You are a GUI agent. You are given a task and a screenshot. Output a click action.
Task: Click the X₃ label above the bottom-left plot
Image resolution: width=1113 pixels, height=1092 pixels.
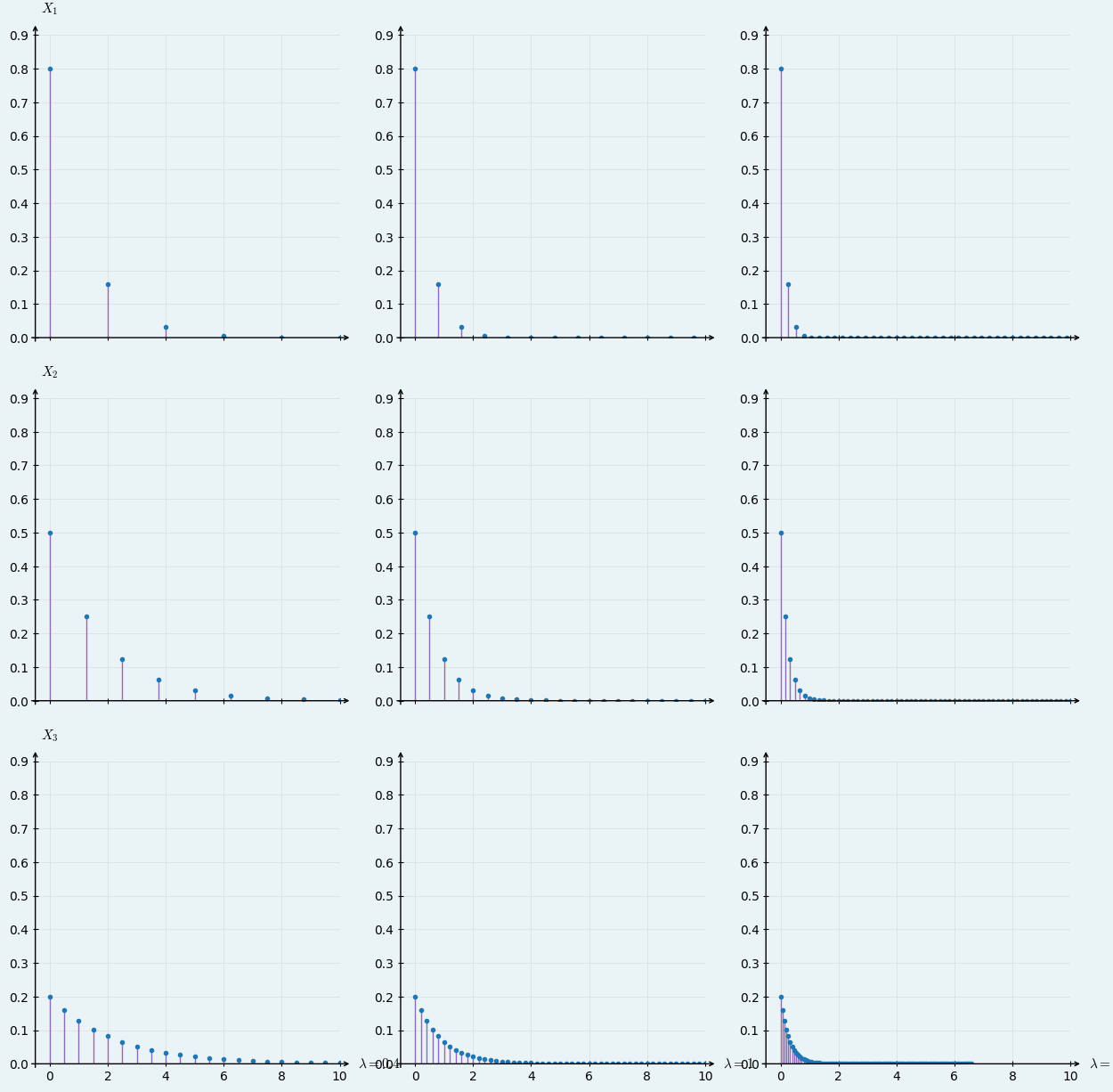click(x=50, y=736)
